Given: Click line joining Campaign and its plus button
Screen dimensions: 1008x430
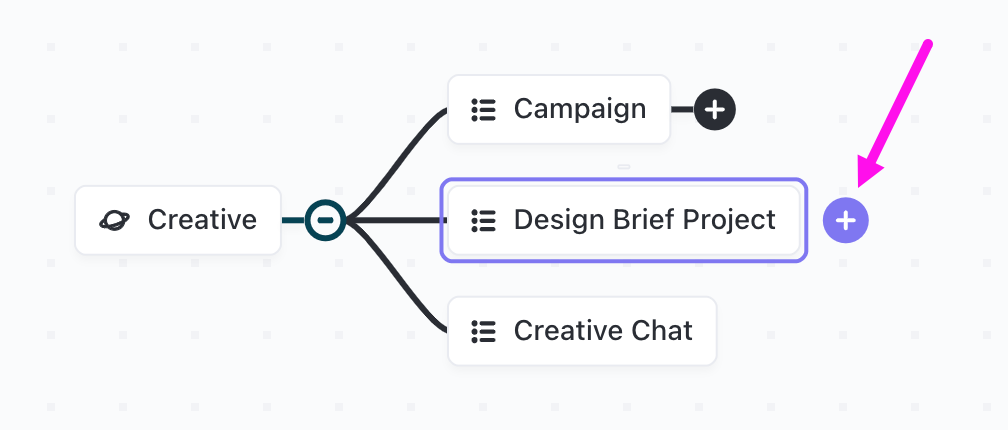Looking at the screenshot, I should [x=681, y=109].
